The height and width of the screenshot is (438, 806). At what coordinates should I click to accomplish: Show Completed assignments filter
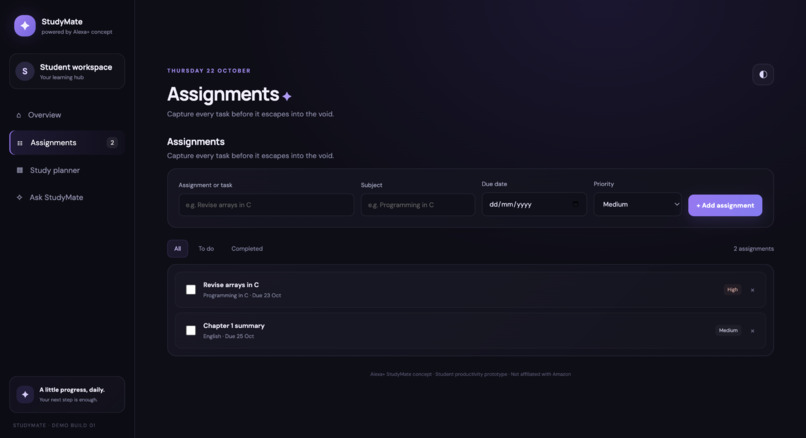click(247, 249)
